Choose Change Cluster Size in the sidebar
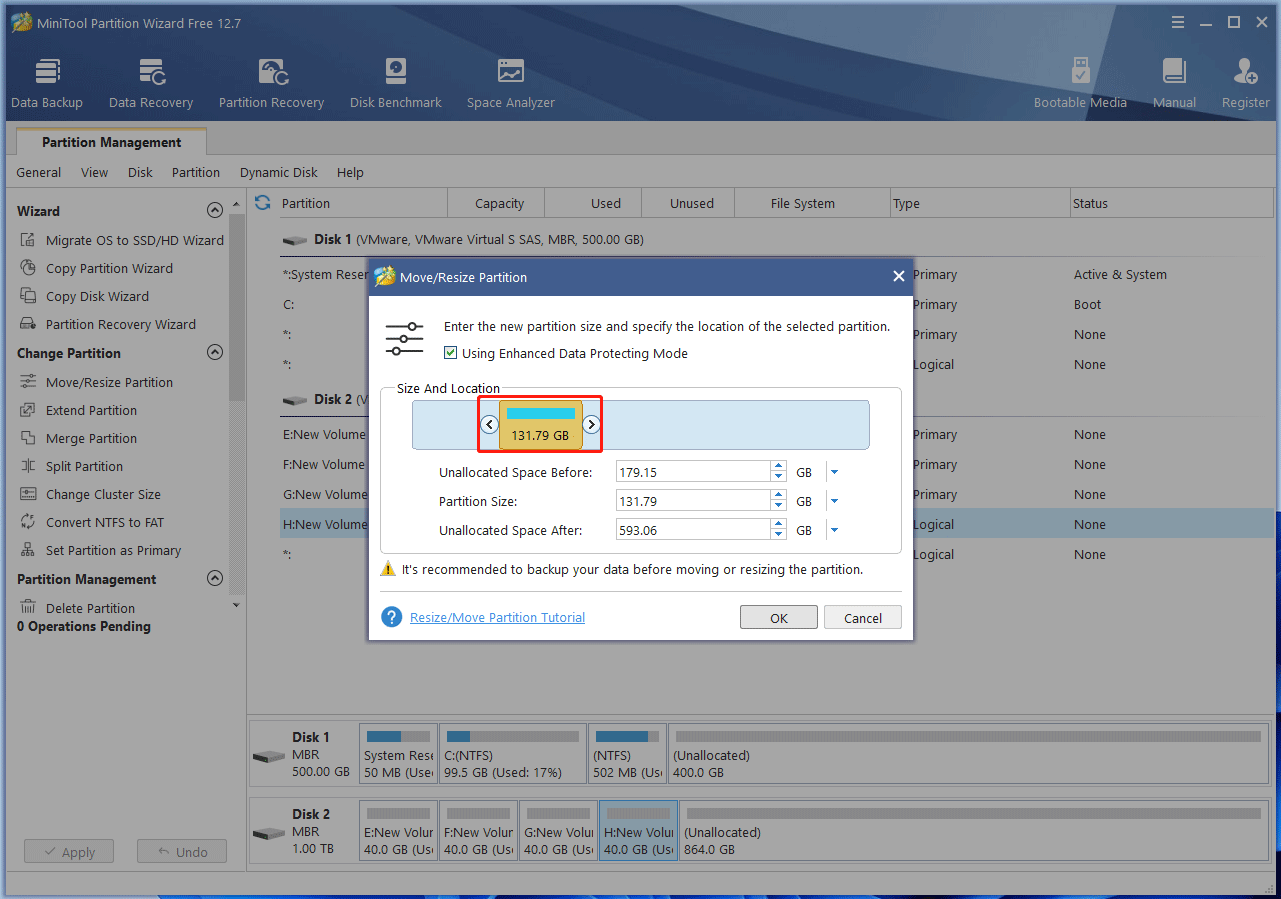 (x=103, y=494)
